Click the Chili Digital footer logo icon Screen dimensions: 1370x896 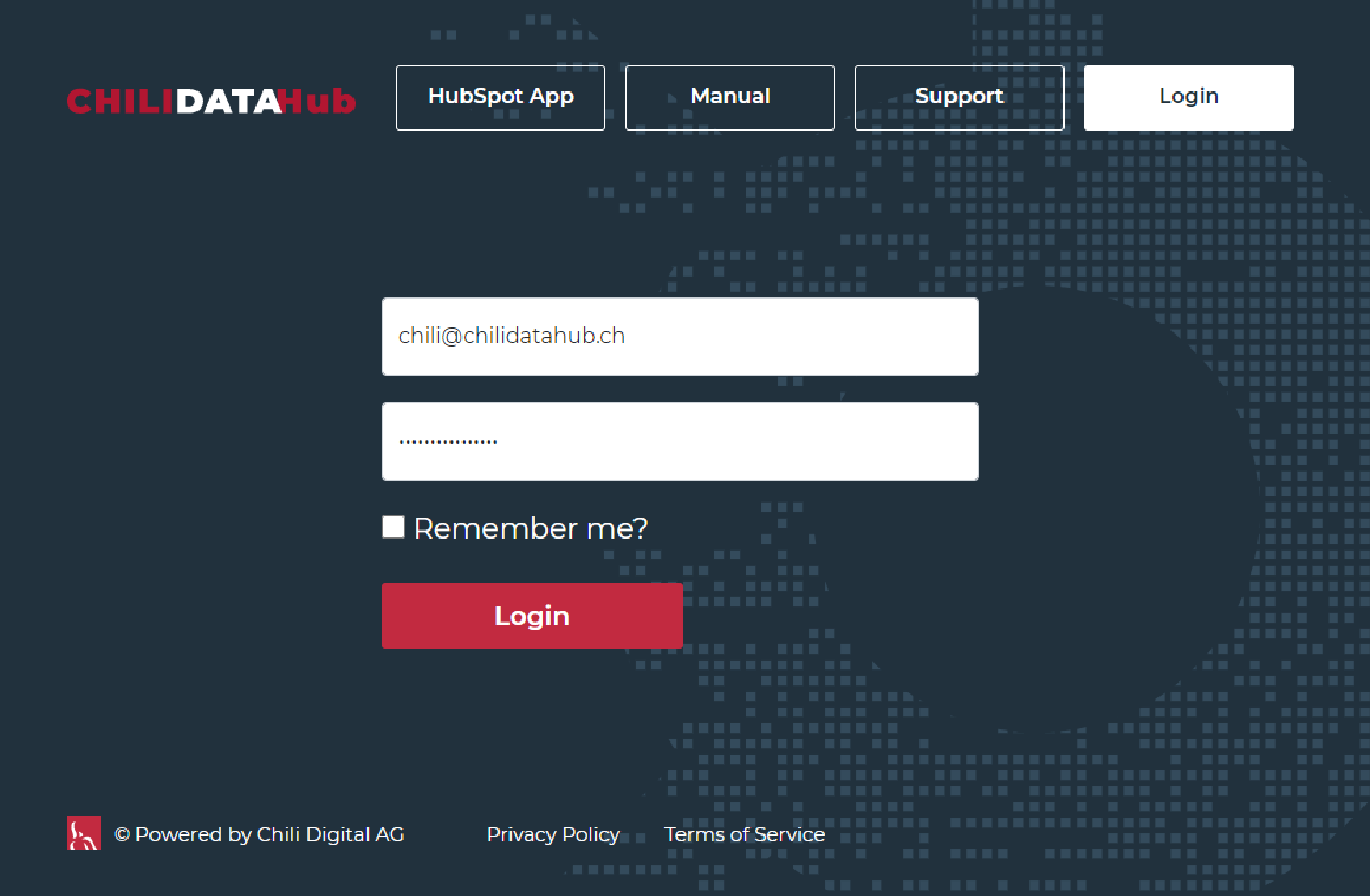(84, 833)
